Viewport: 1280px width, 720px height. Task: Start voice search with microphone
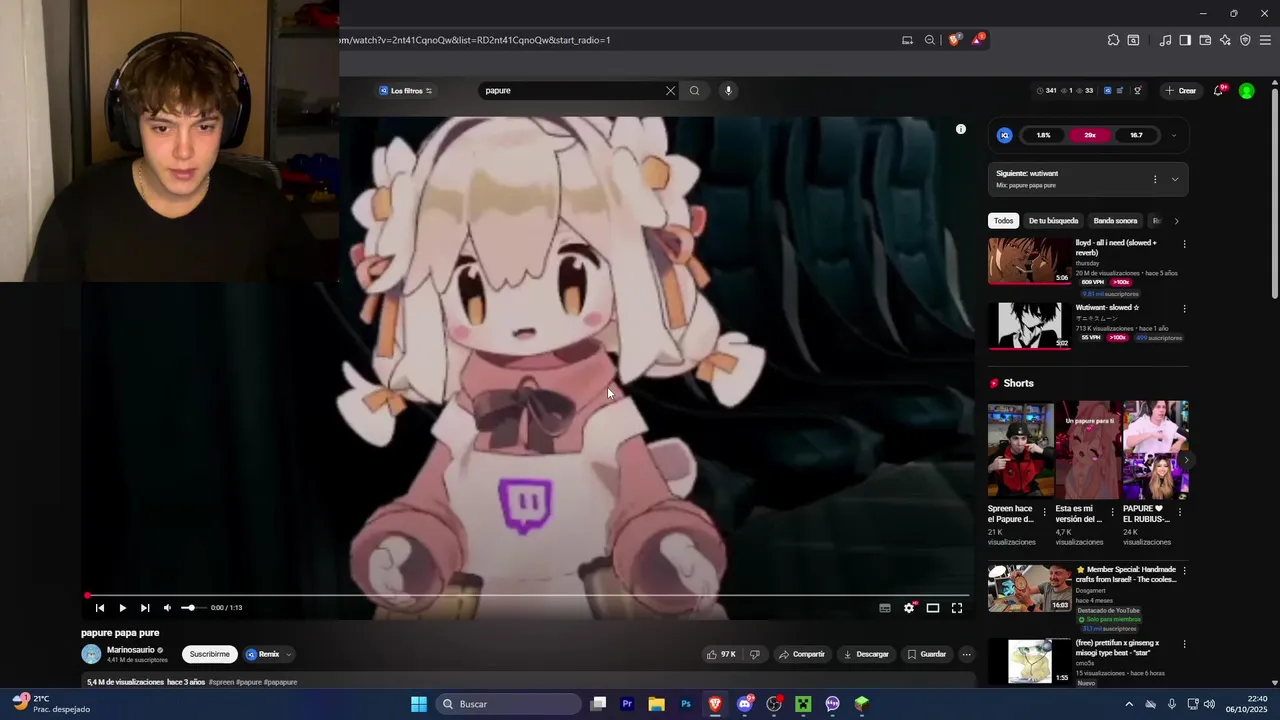[728, 91]
